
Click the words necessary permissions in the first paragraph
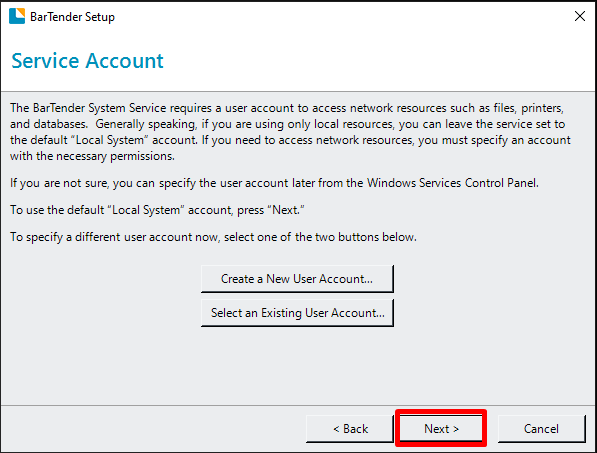click(x=115, y=156)
